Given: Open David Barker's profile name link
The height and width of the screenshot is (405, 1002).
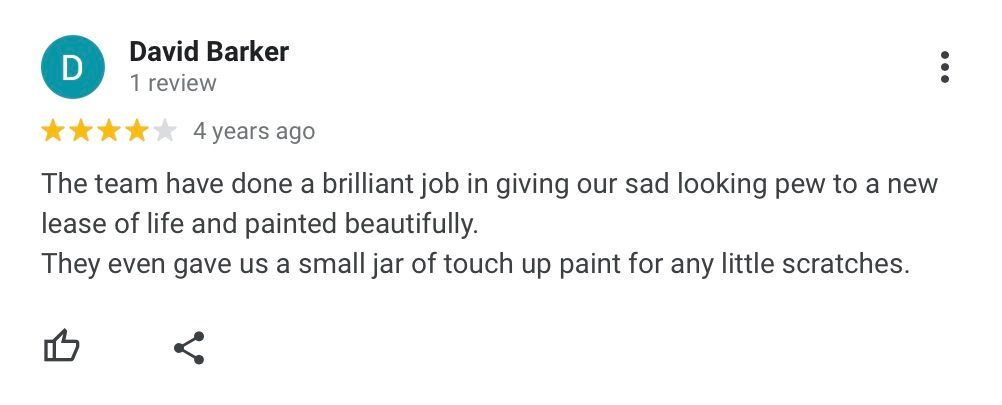Looking at the screenshot, I should tap(209, 52).
